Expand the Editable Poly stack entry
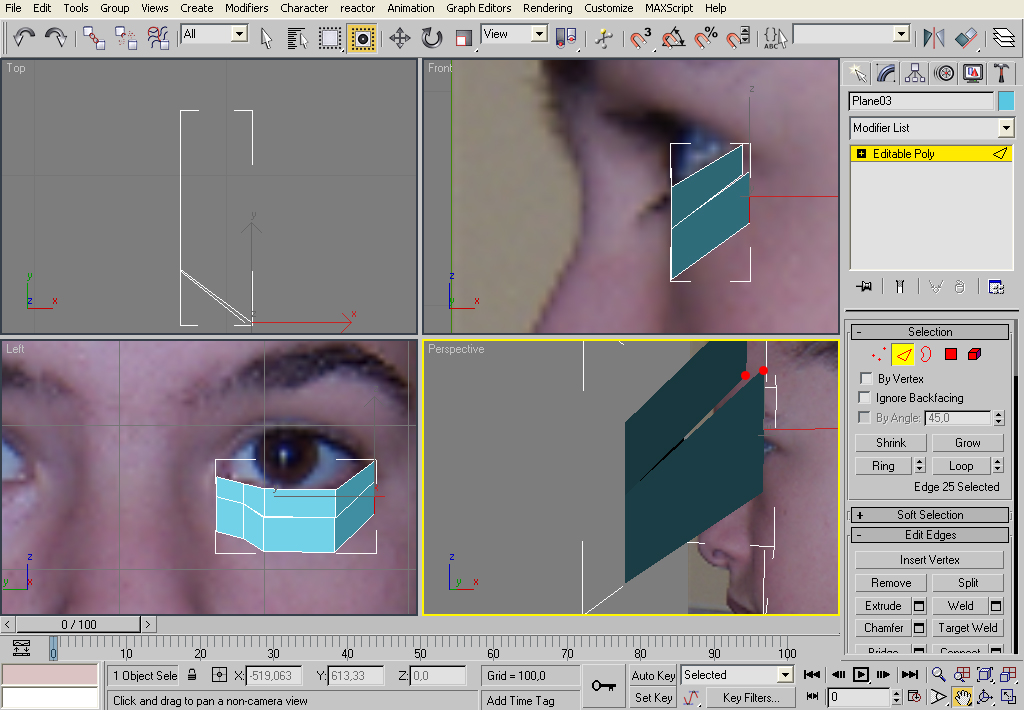The height and width of the screenshot is (710, 1024). click(x=861, y=153)
